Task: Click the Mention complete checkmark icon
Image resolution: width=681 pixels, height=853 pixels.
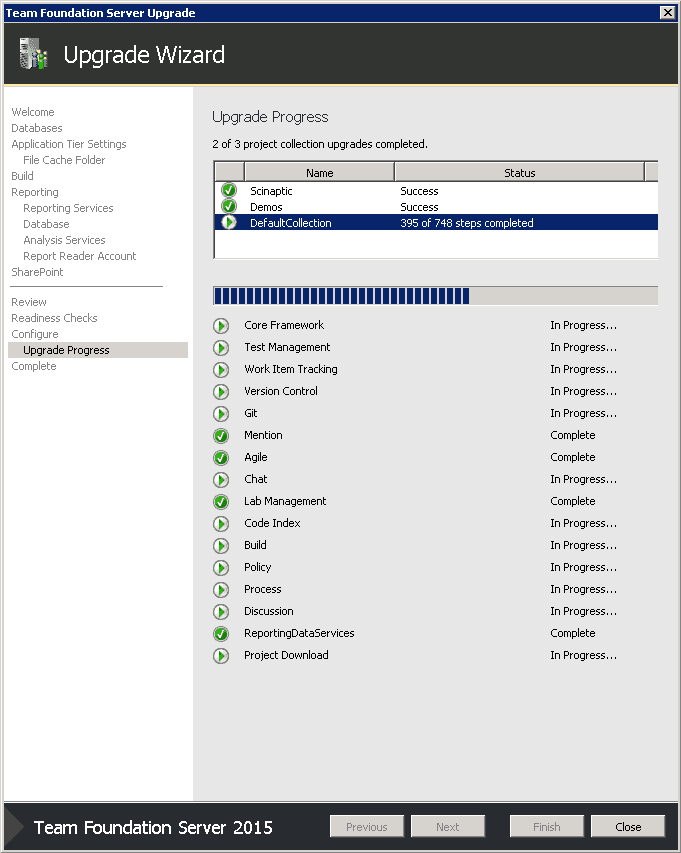Action: 221,436
